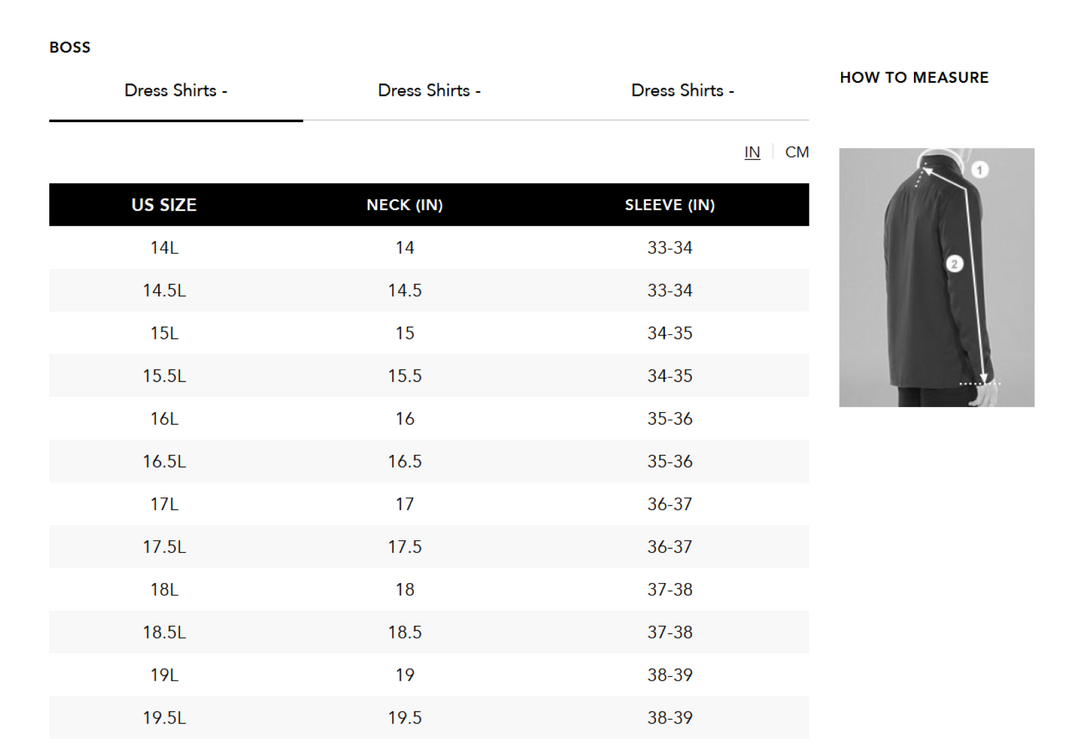Select the 16.5L size row

pos(164,461)
